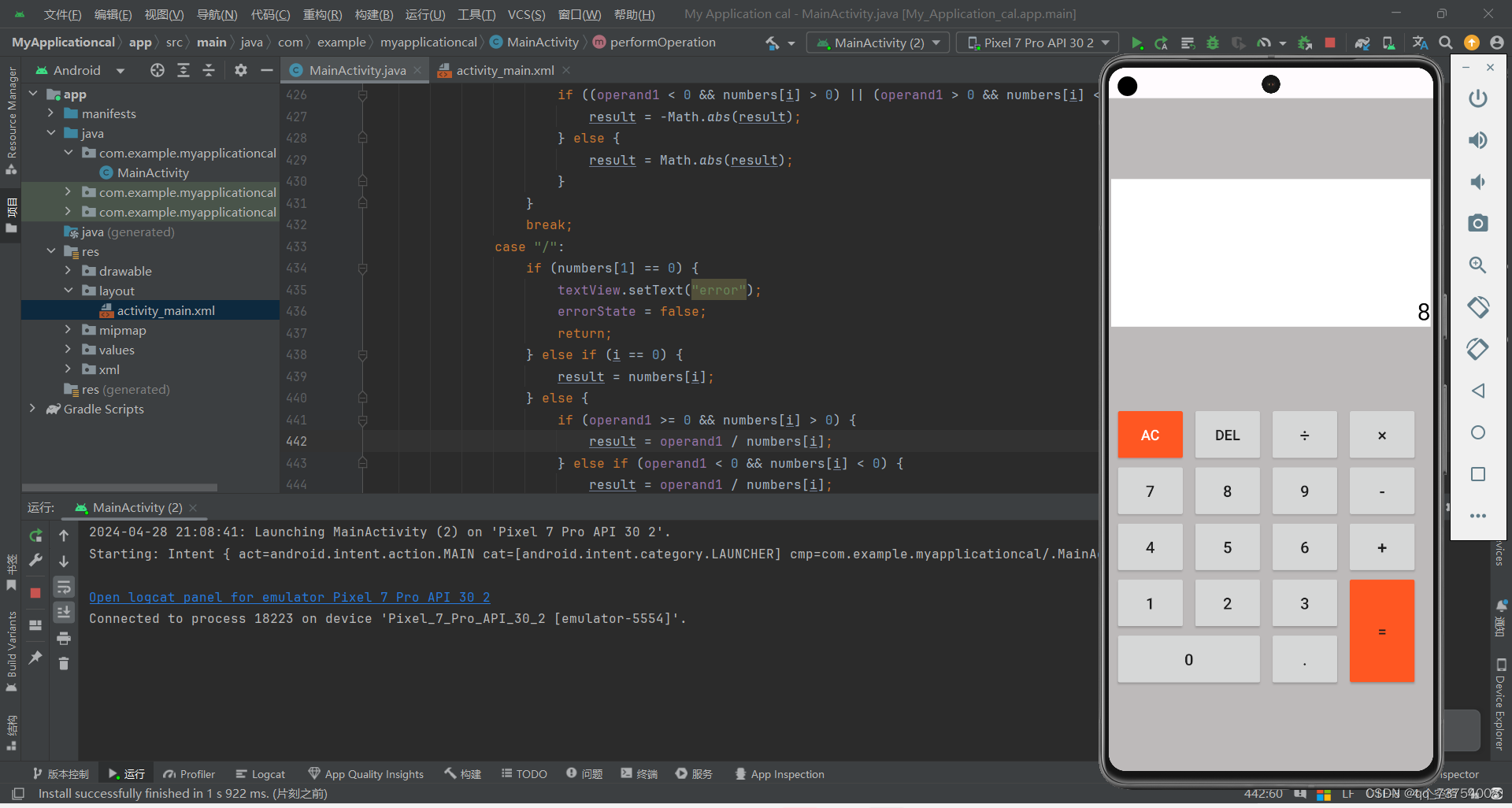Click the Rerun MainActivity icon in Run panel

(x=35, y=536)
